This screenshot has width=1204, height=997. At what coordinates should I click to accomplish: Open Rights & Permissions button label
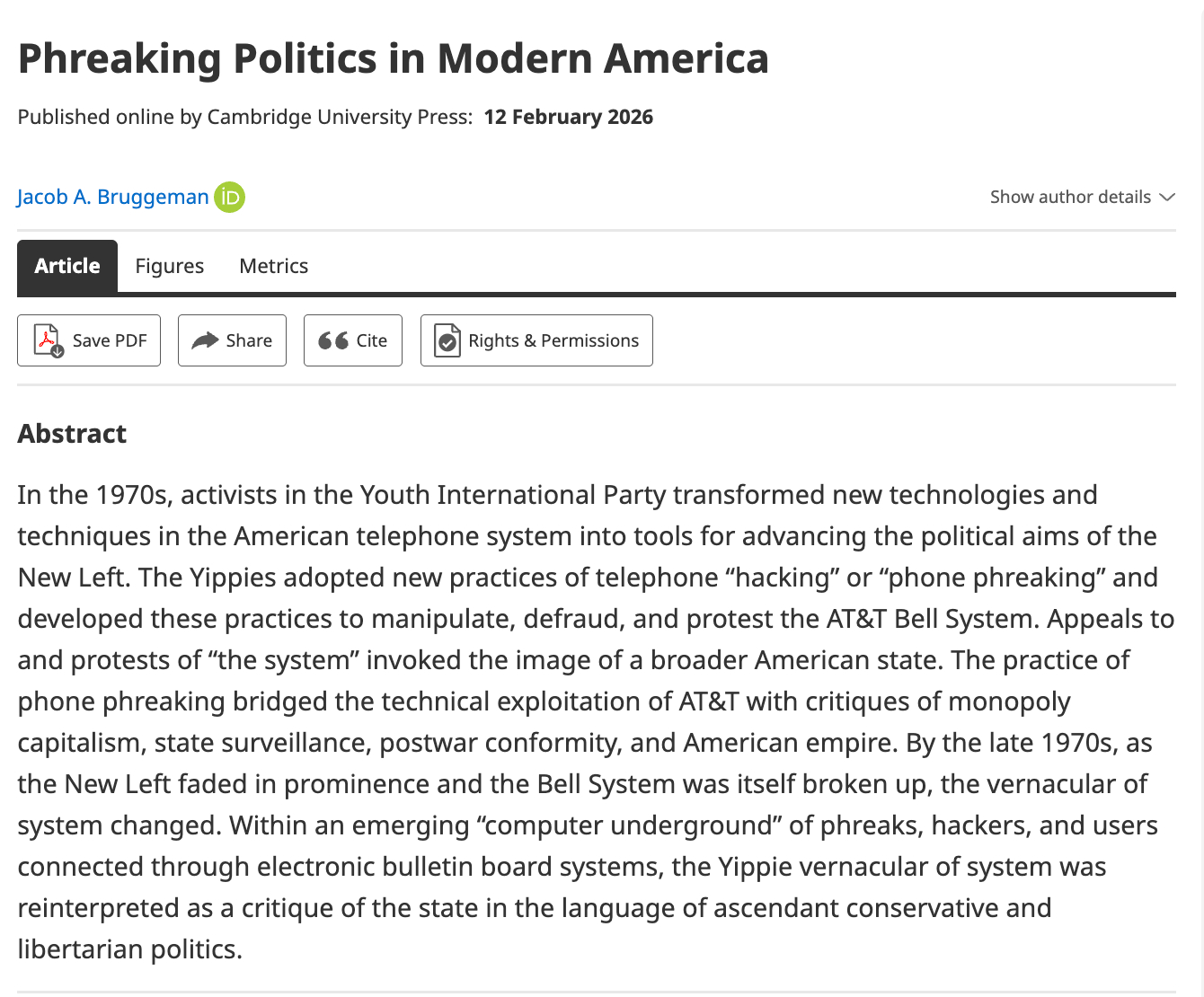[553, 340]
